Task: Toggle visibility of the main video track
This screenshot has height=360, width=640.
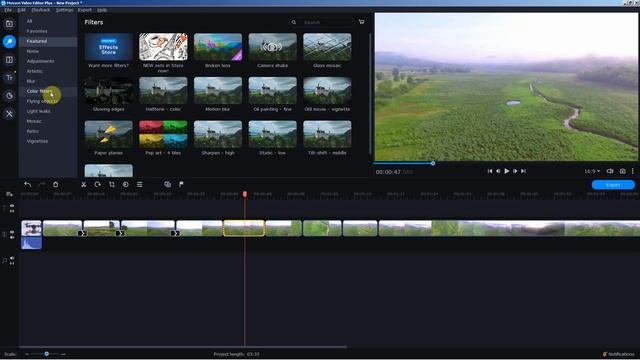Action: click(12, 232)
